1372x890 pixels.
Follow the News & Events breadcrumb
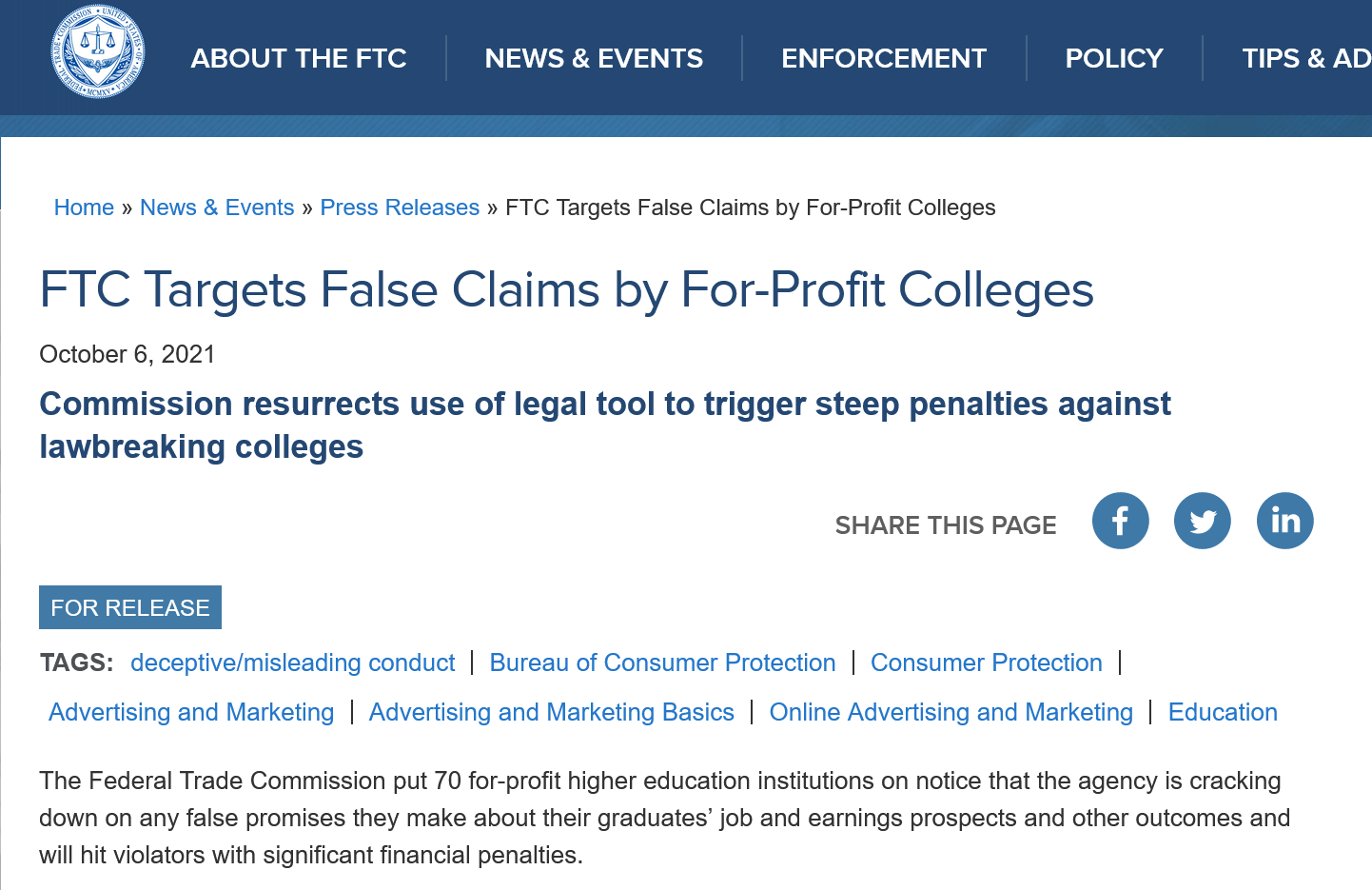[x=217, y=208]
